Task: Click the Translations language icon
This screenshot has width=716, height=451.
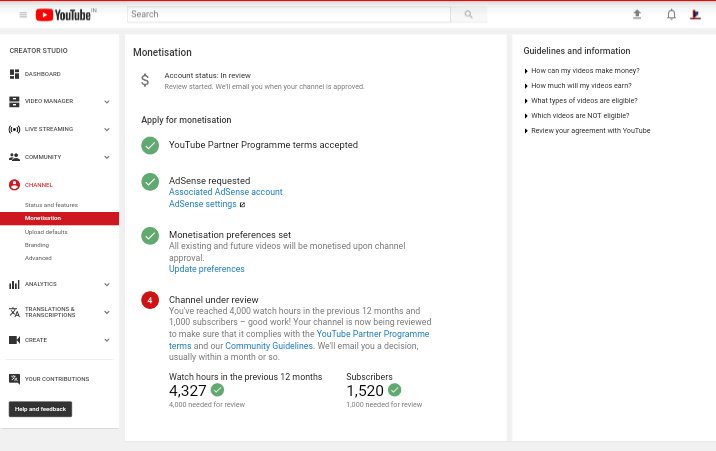Action: (x=15, y=312)
